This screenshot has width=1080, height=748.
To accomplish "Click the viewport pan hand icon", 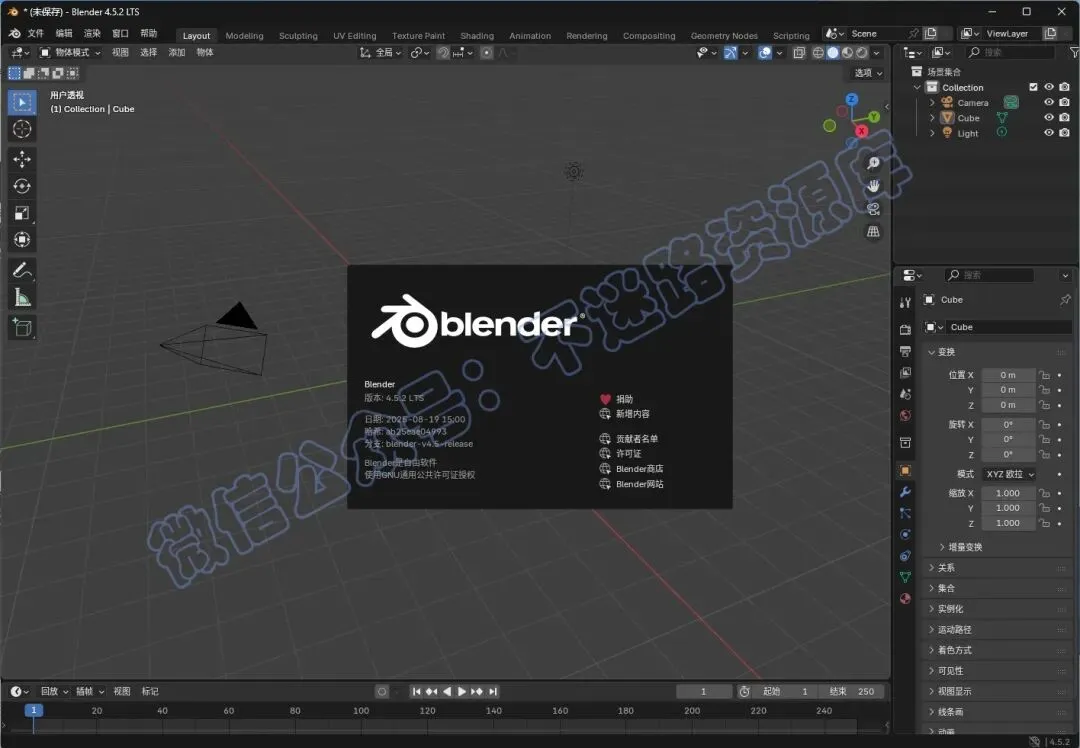I will tap(873, 186).
